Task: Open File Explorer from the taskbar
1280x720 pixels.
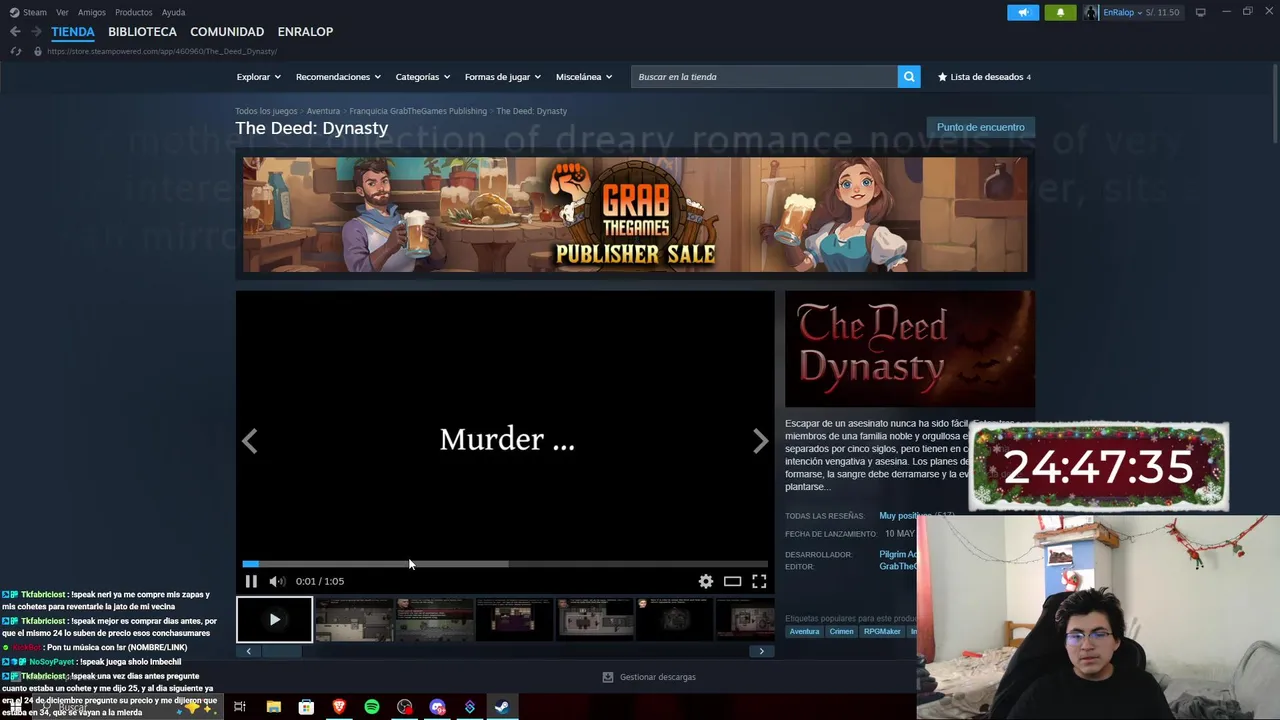Action: (x=273, y=707)
